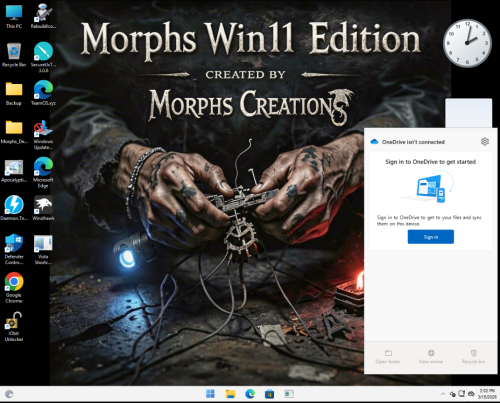Viewport: 500px width, 403px height.
Task: Open OneDrive settings gear icon
Action: coord(485,142)
